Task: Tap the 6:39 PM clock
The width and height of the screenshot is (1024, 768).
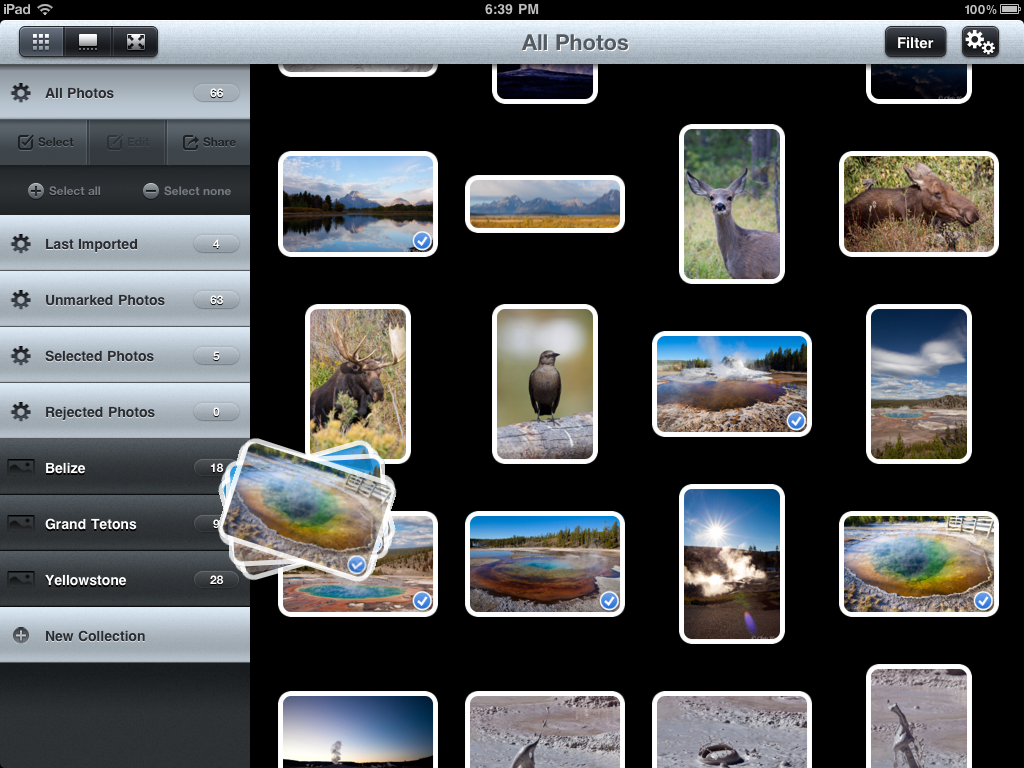Action: coord(511,9)
